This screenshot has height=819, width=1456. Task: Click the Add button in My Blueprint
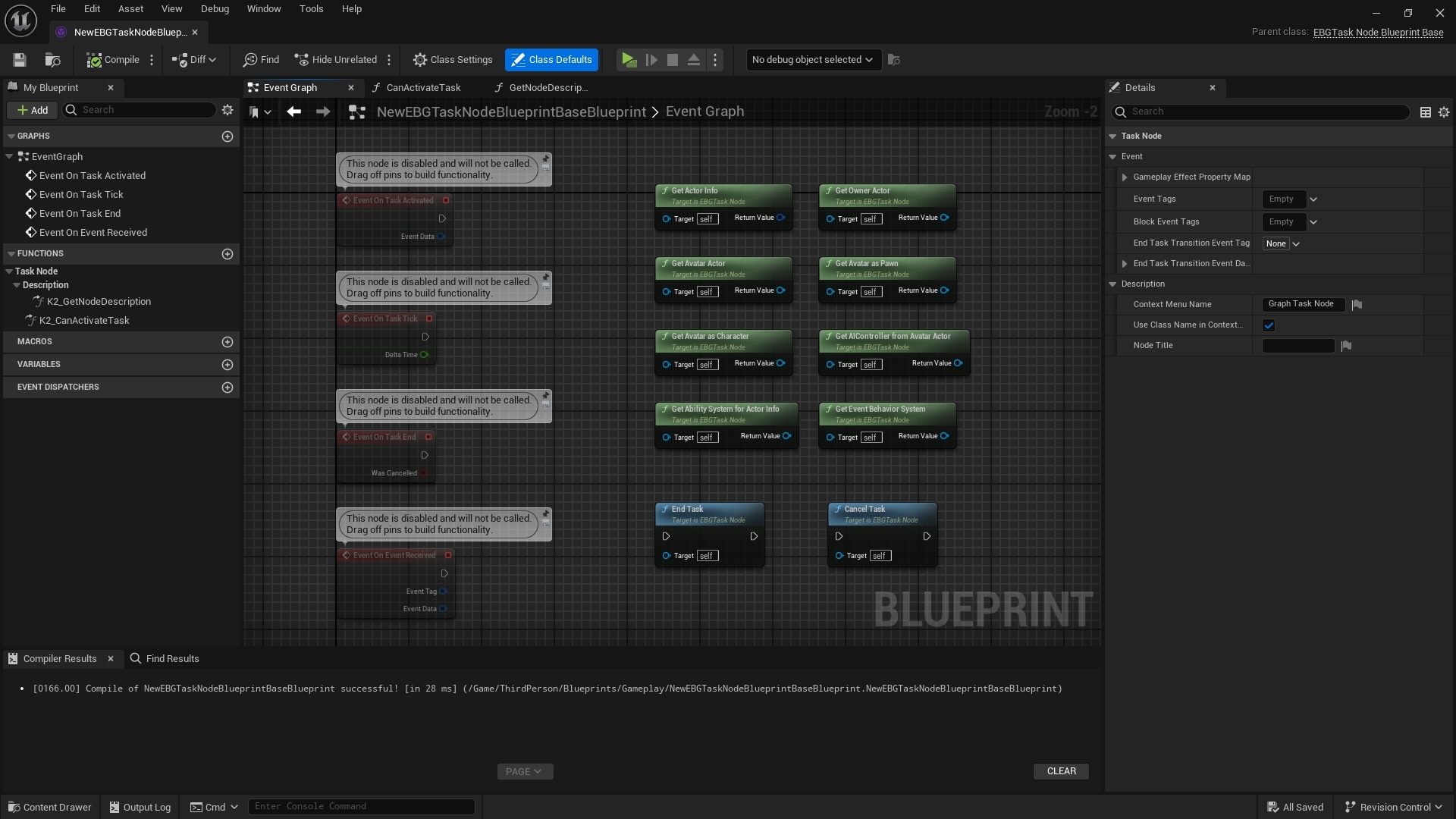pos(32,110)
